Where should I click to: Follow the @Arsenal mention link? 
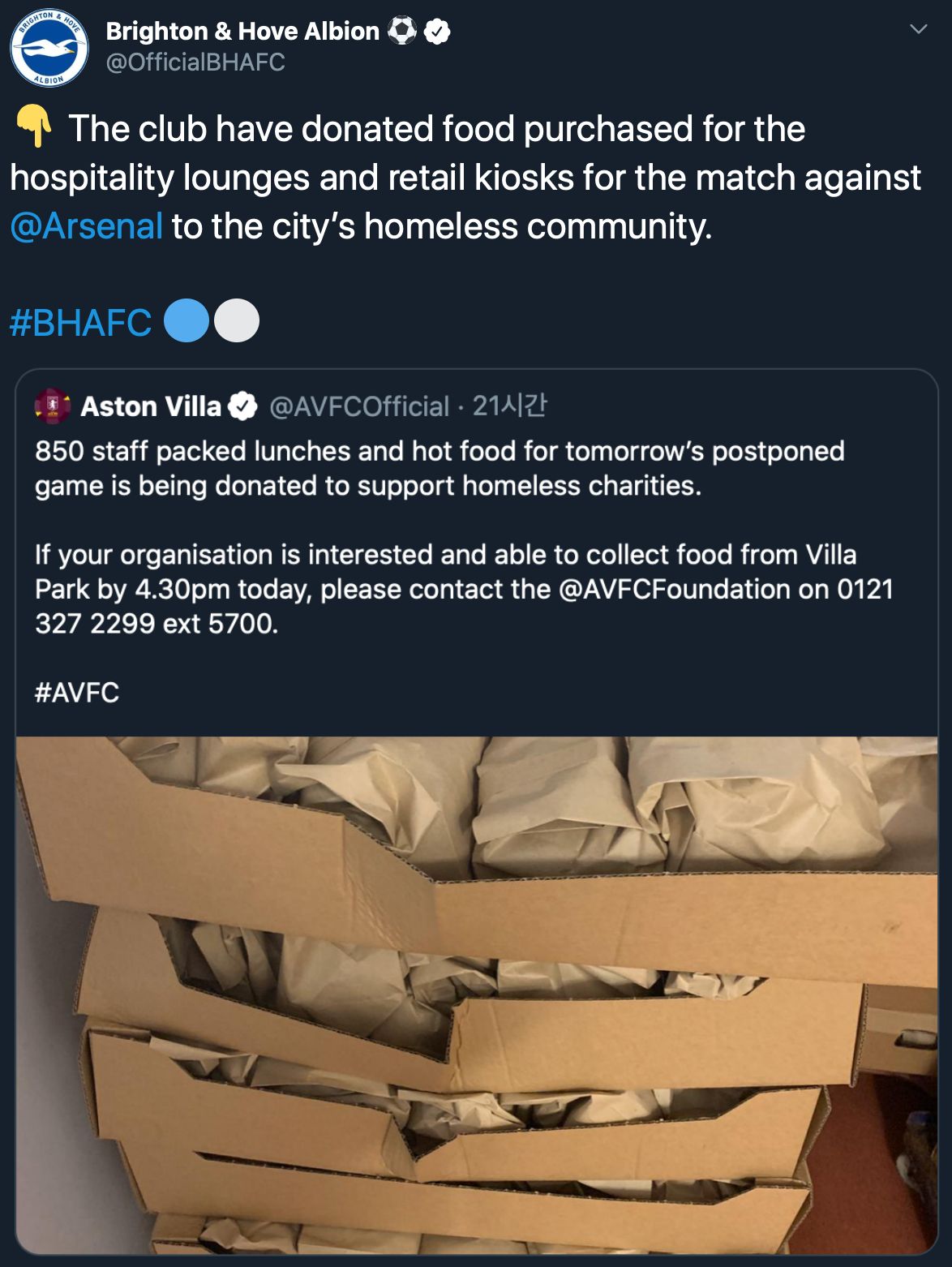pyautogui.click(x=86, y=226)
